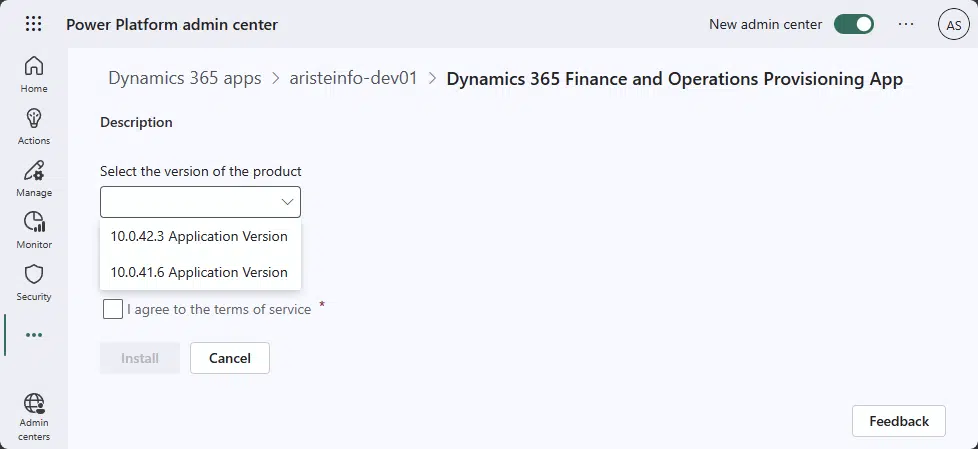Click the 'New admin center' label
The image size is (978, 449).
[x=765, y=24]
